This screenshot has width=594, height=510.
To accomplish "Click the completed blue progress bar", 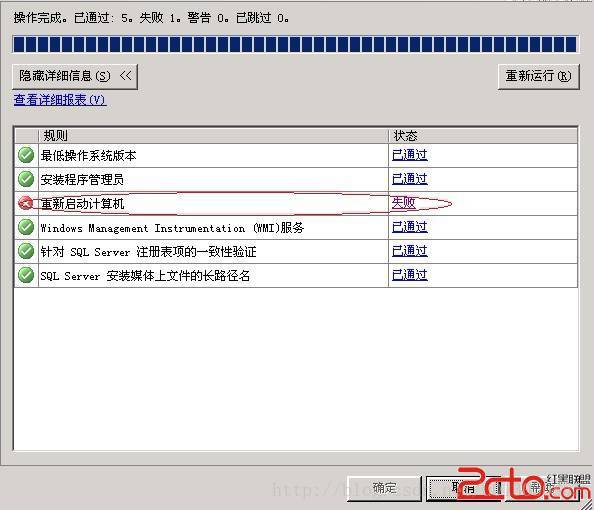I will coord(295,44).
